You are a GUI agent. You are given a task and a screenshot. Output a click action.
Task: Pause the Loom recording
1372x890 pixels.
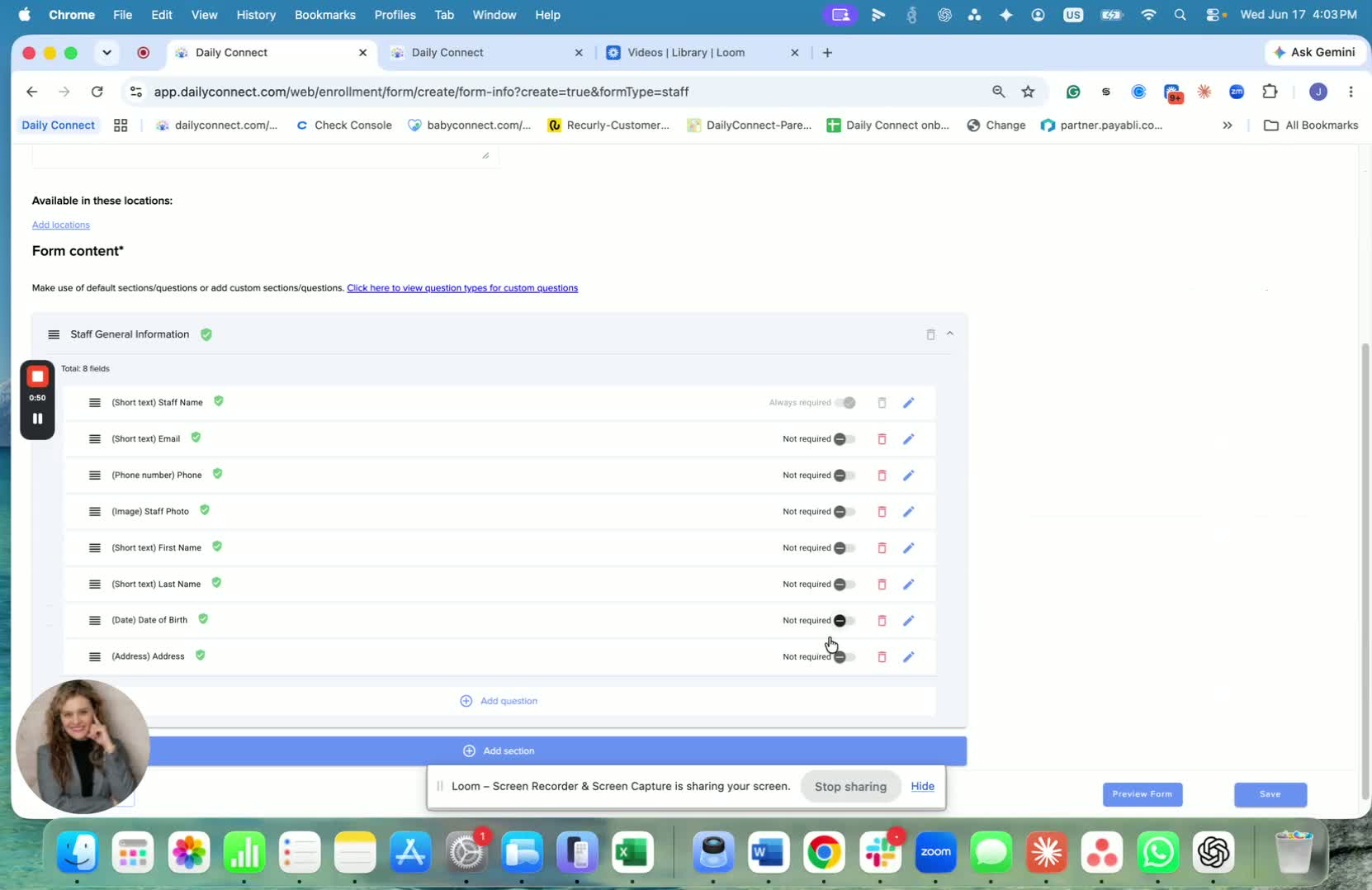pos(37,419)
